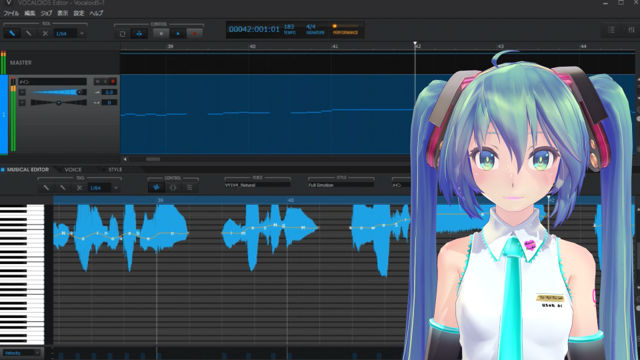Click the first audio waveform near measure 39
The image size is (640, 360).
[121, 237]
